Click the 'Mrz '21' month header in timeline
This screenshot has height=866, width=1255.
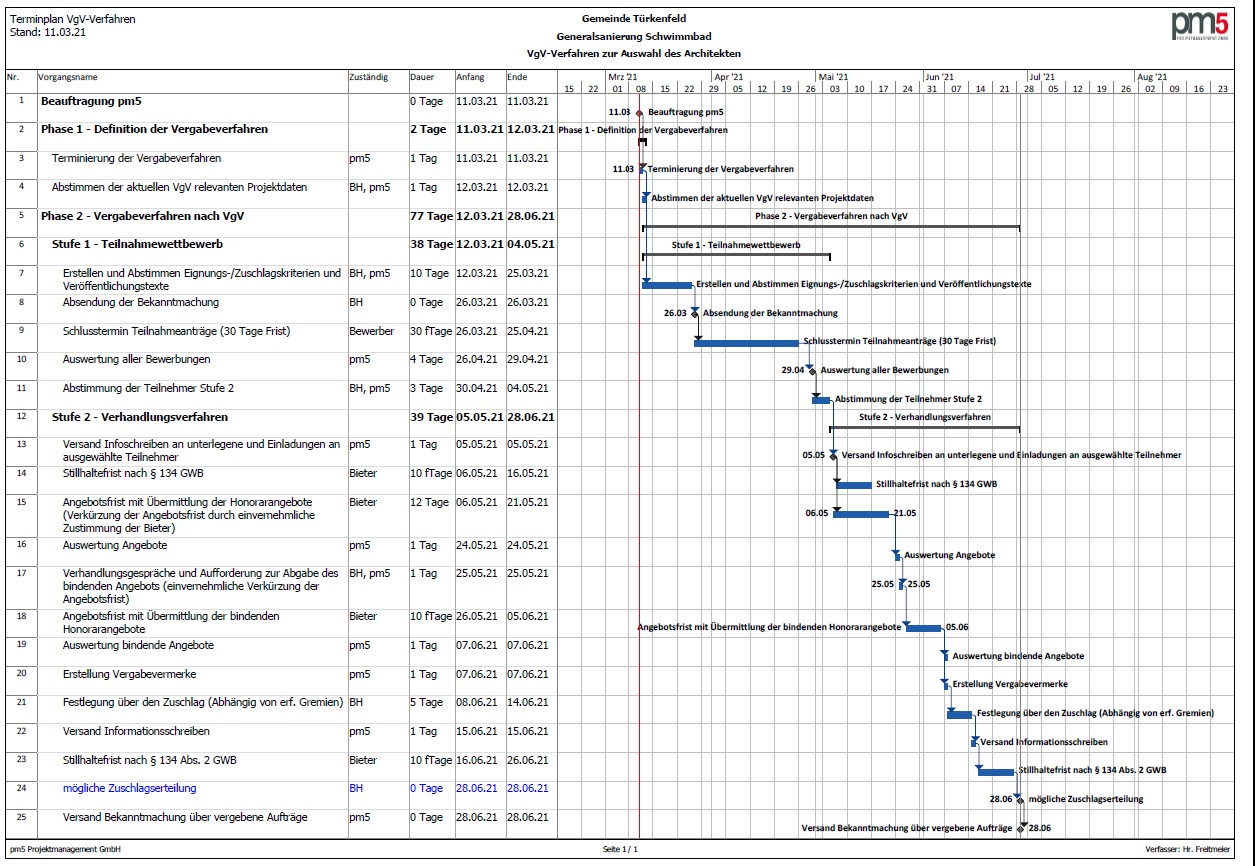(623, 76)
